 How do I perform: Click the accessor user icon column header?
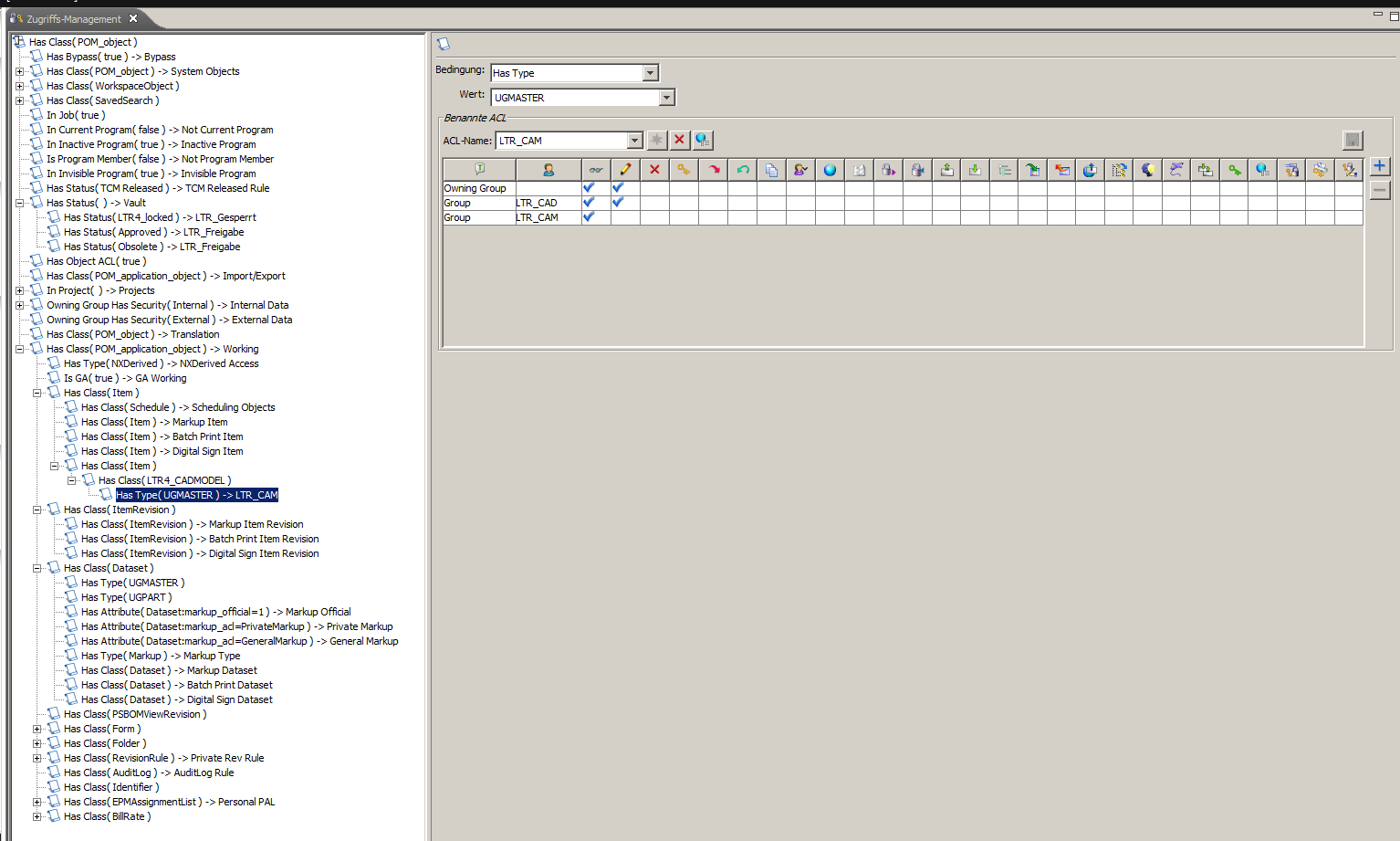click(x=549, y=170)
